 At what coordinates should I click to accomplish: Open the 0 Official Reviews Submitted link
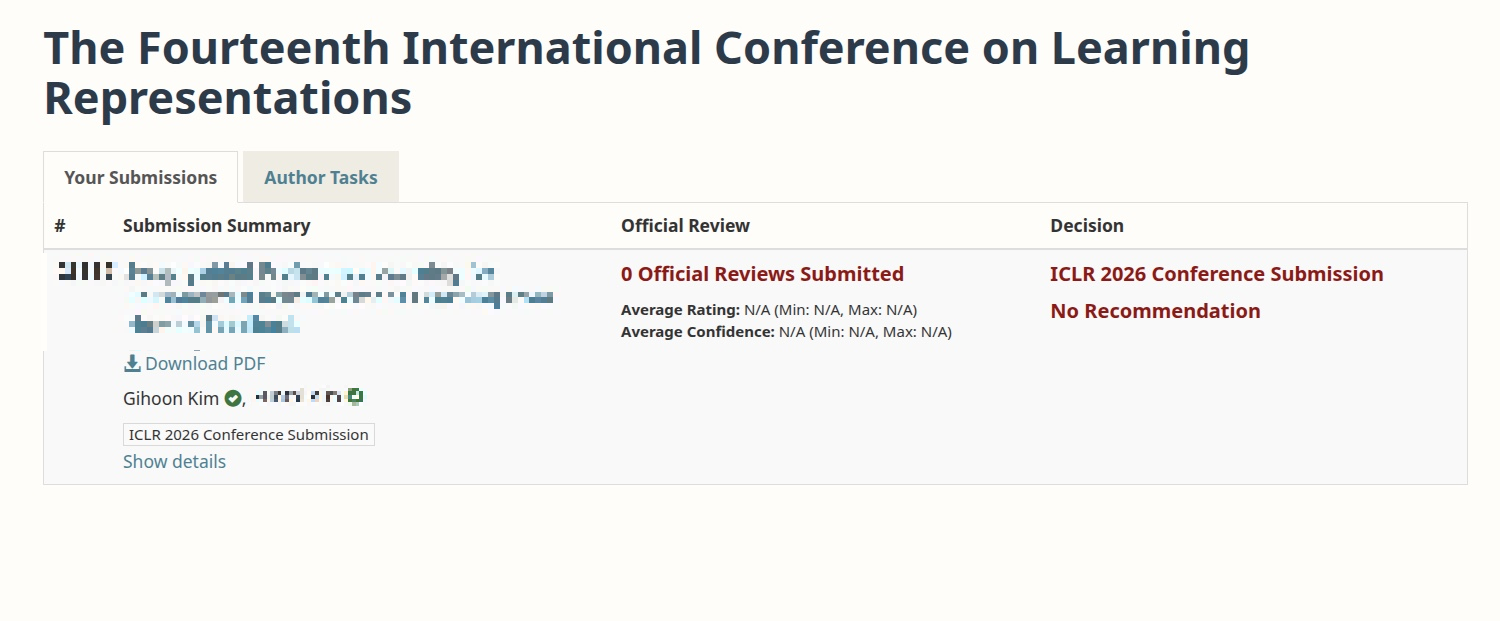tap(762, 274)
